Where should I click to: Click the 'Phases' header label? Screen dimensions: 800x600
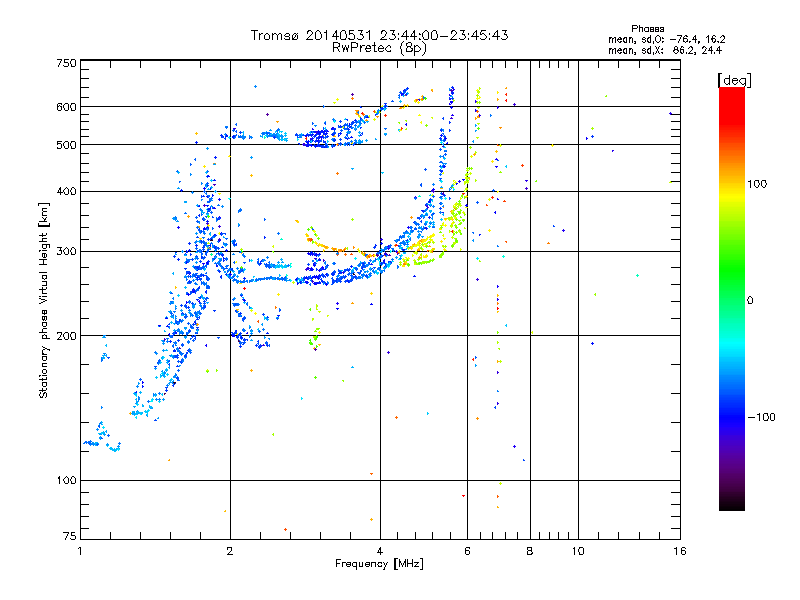point(647,29)
